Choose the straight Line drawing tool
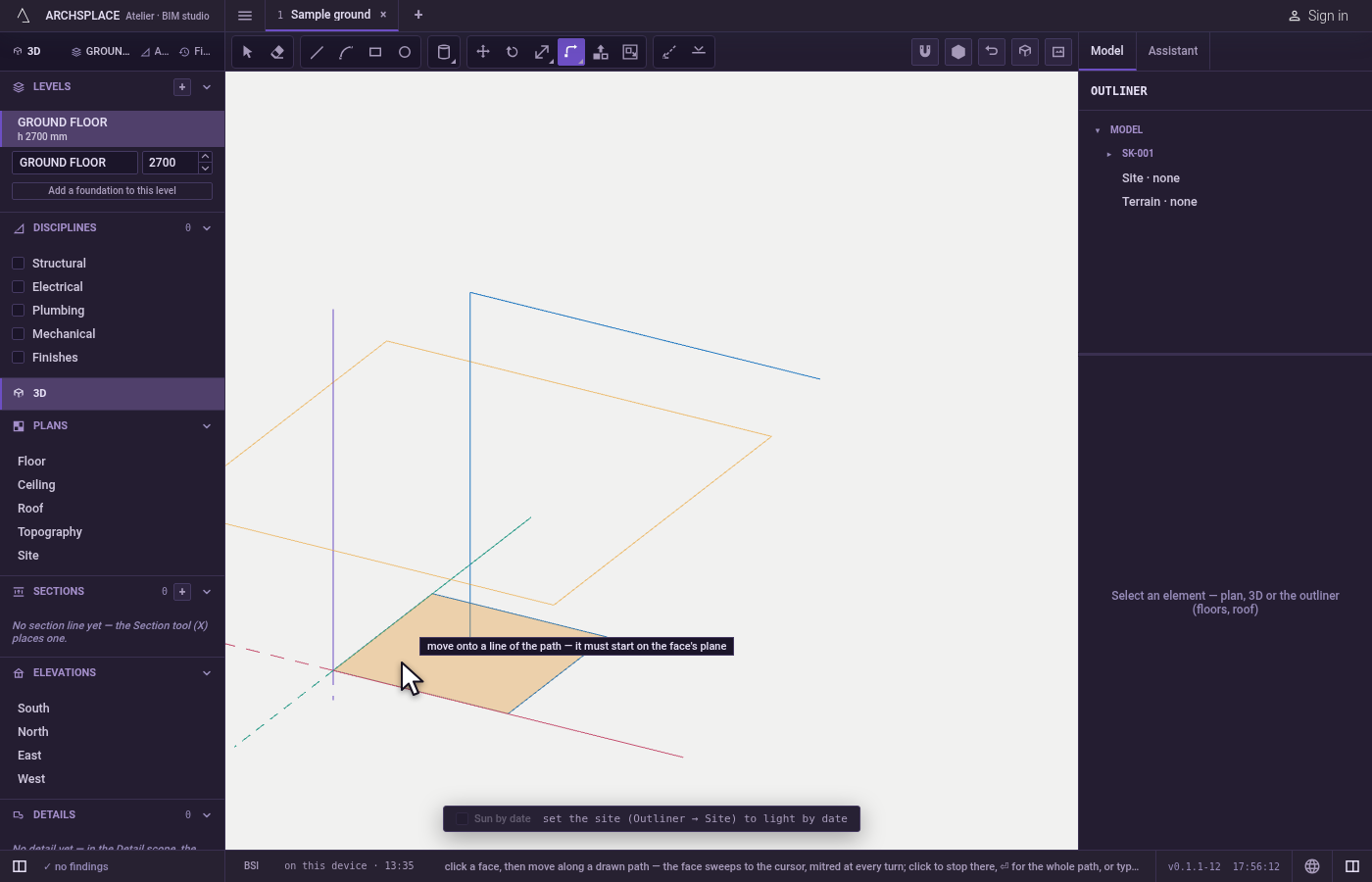1372x882 pixels. click(x=317, y=52)
